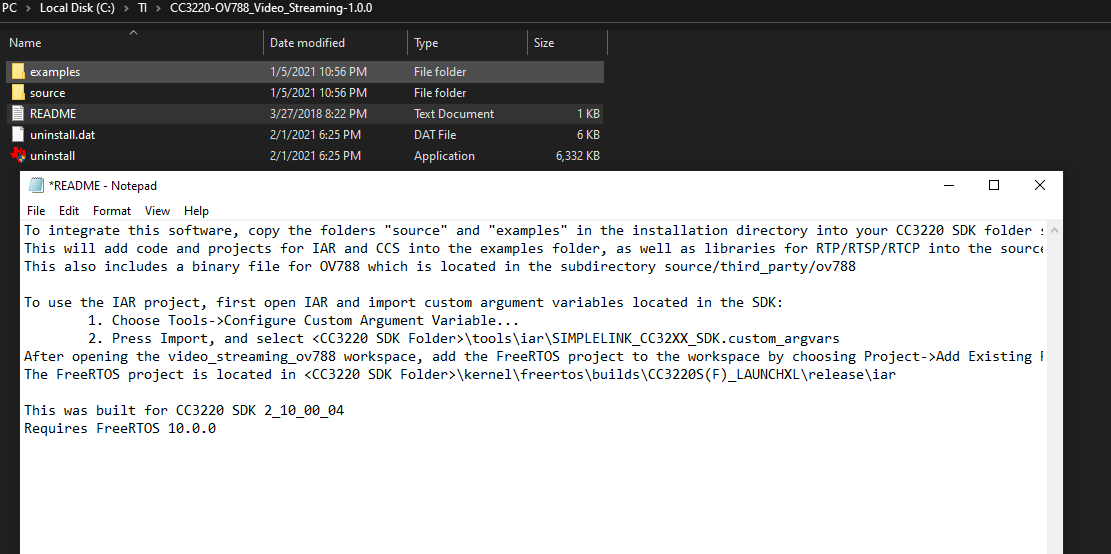The height and width of the screenshot is (554, 1111).
Task: Select the 'README' file name
Action: pos(52,113)
